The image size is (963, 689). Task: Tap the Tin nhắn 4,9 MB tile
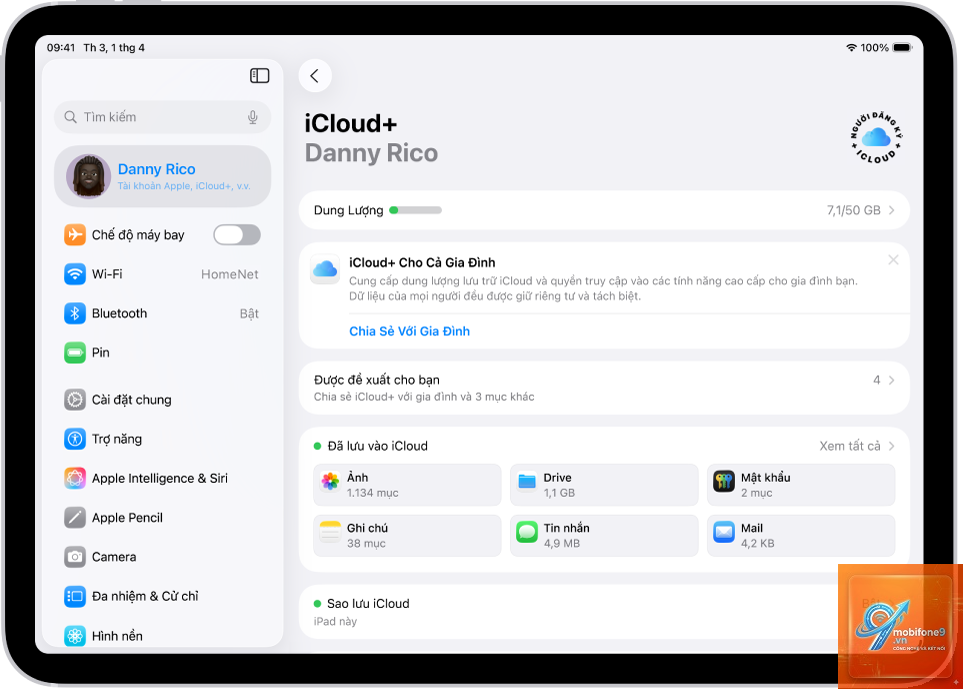(x=604, y=535)
